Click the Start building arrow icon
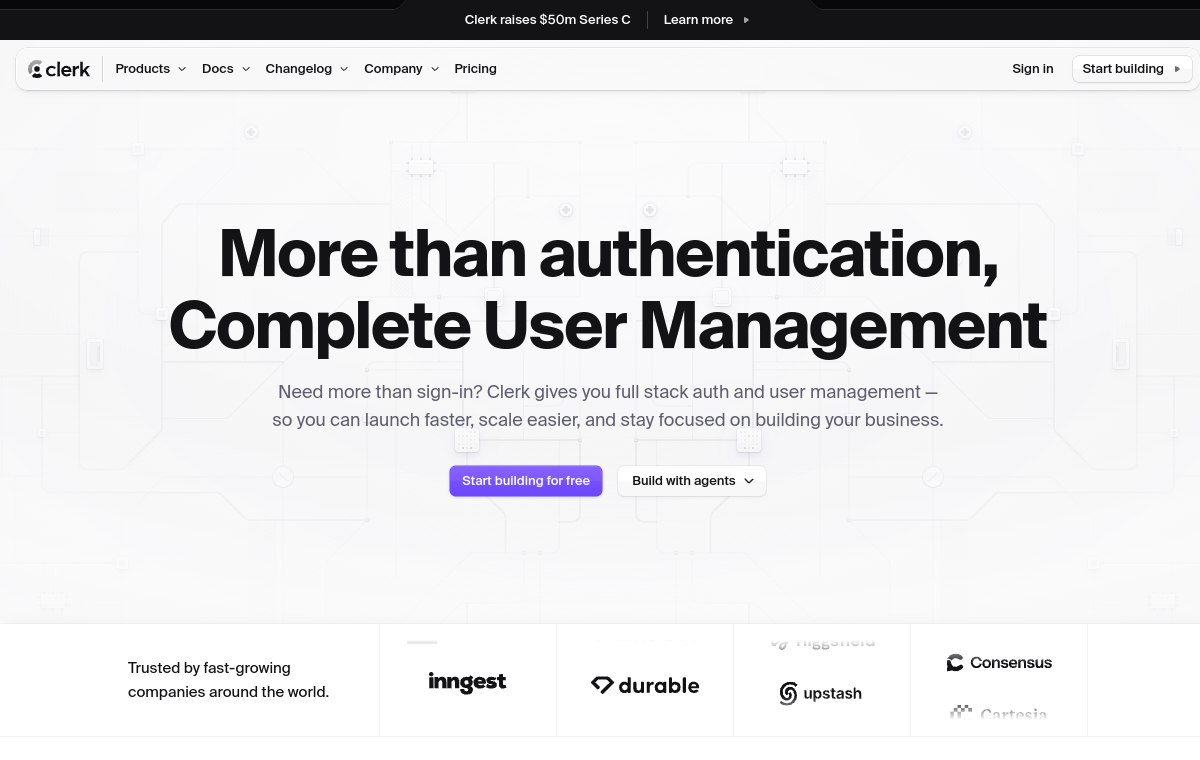Image resolution: width=1200 pixels, height=760 pixels. [1177, 69]
